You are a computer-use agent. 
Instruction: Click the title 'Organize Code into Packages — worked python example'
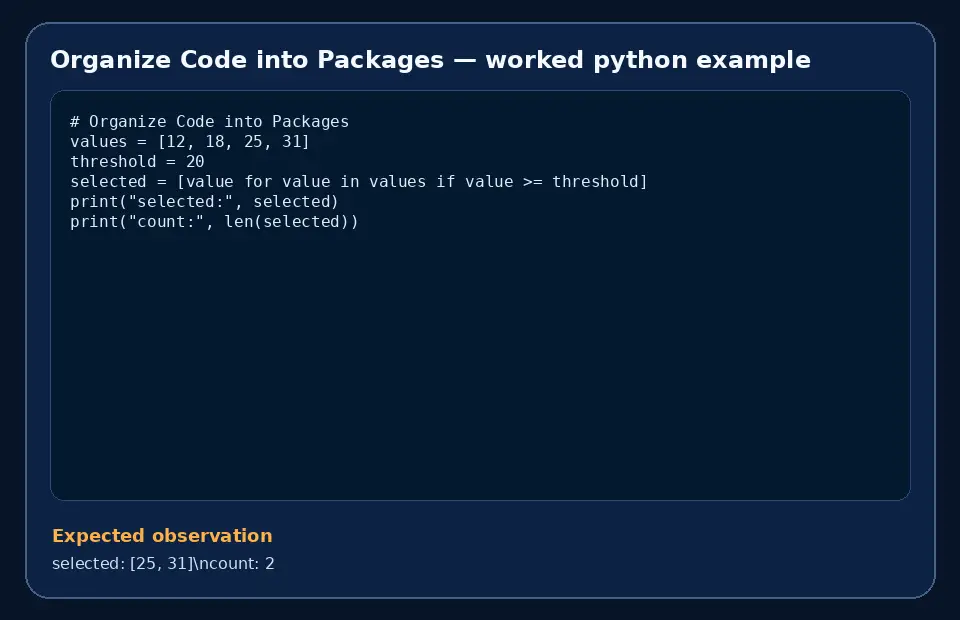click(x=430, y=60)
